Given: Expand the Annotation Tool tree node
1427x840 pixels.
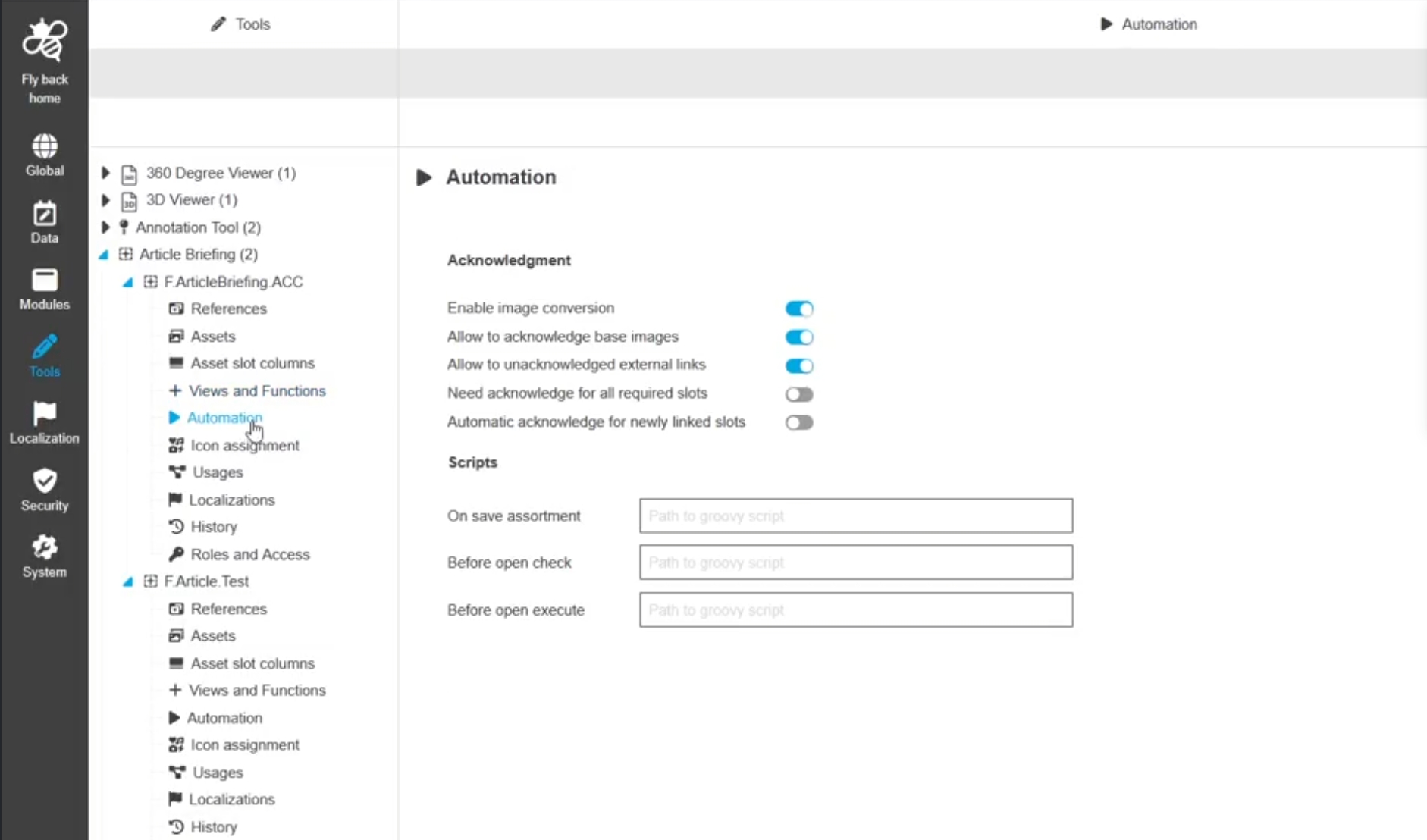Looking at the screenshot, I should tap(106, 227).
